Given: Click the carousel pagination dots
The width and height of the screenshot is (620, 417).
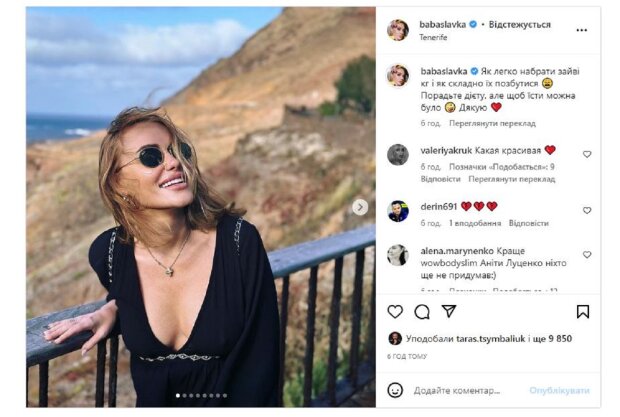Looking at the screenshot, I should 201,397.
